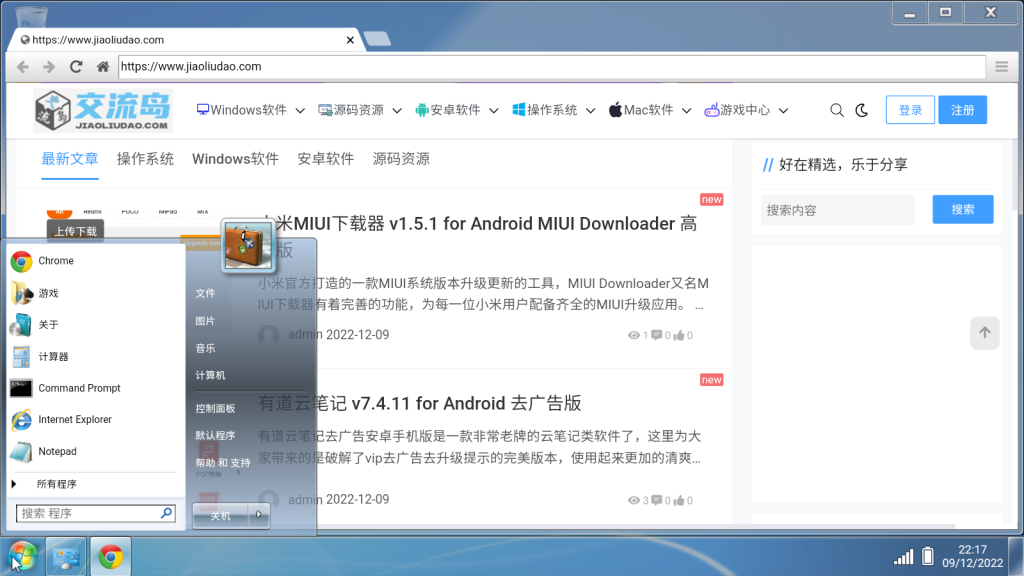Open Chrome from the taskbar
1024x576 pixels.
click(x=111, y=556)
